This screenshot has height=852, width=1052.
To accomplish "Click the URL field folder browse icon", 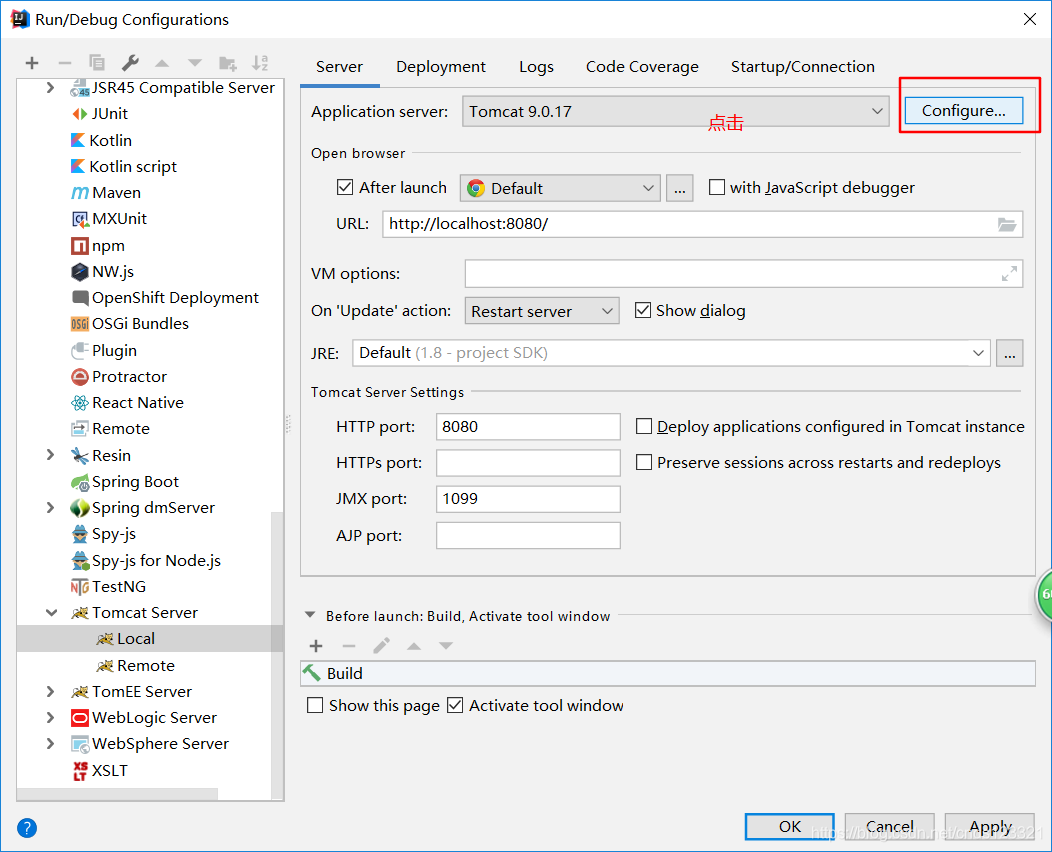I will pyautogui.click(x=1006, y=224).
